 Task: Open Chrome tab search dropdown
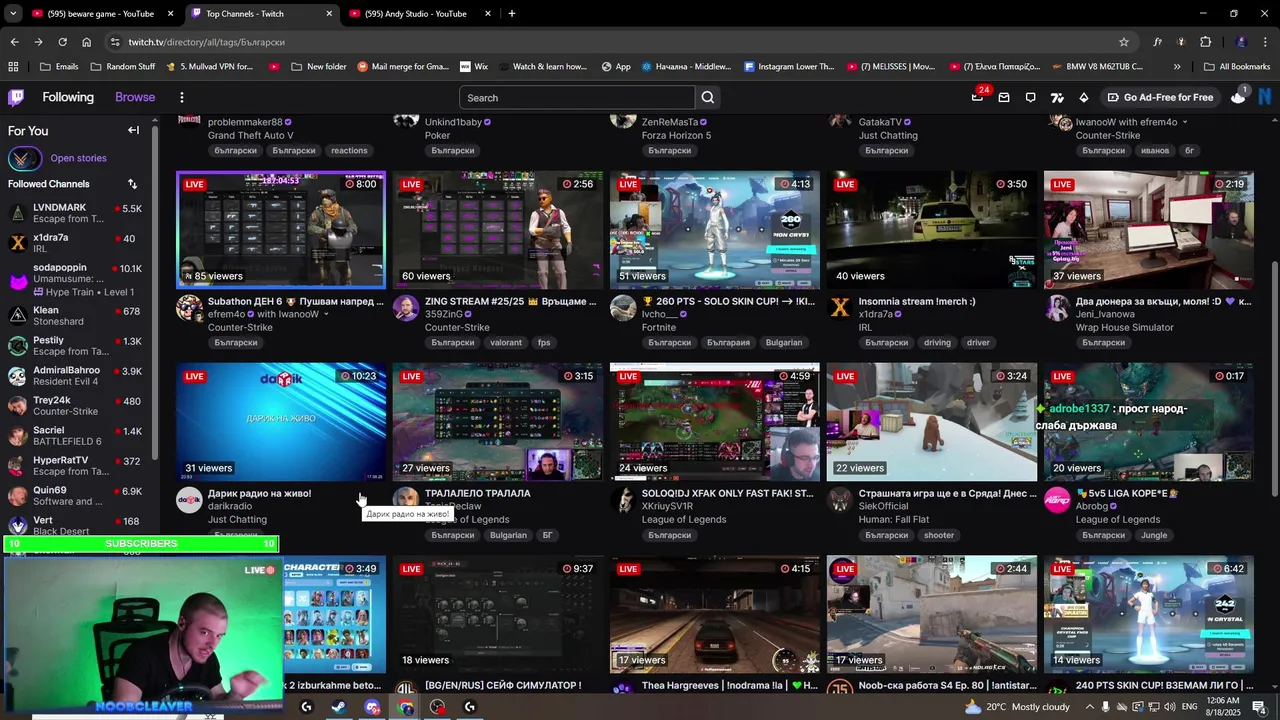point(13,14)
